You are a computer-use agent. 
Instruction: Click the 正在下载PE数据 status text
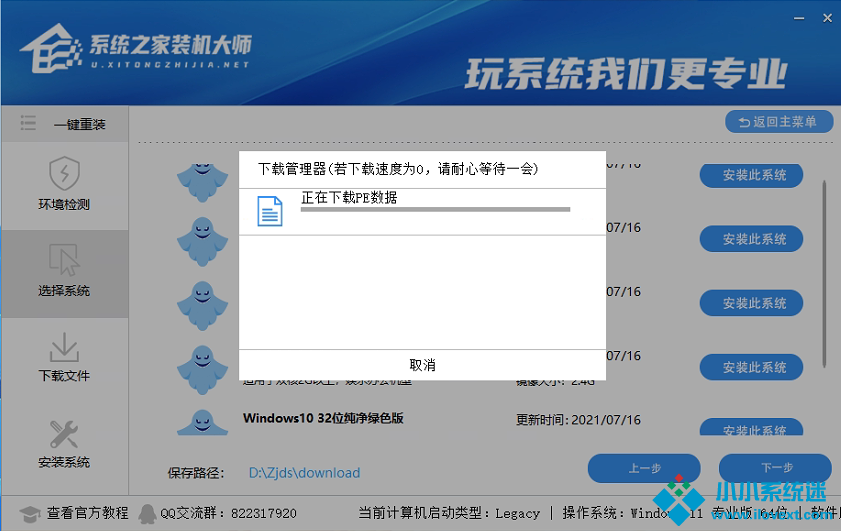(x=349, y=197)
